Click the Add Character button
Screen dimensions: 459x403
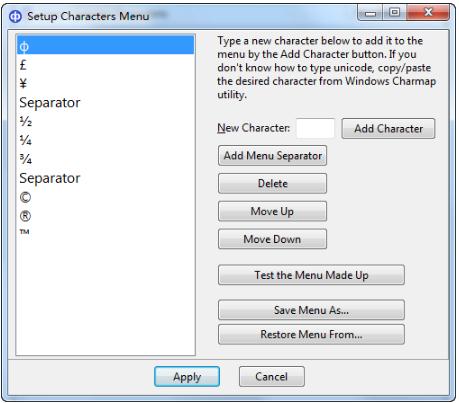tap(388, 128)
